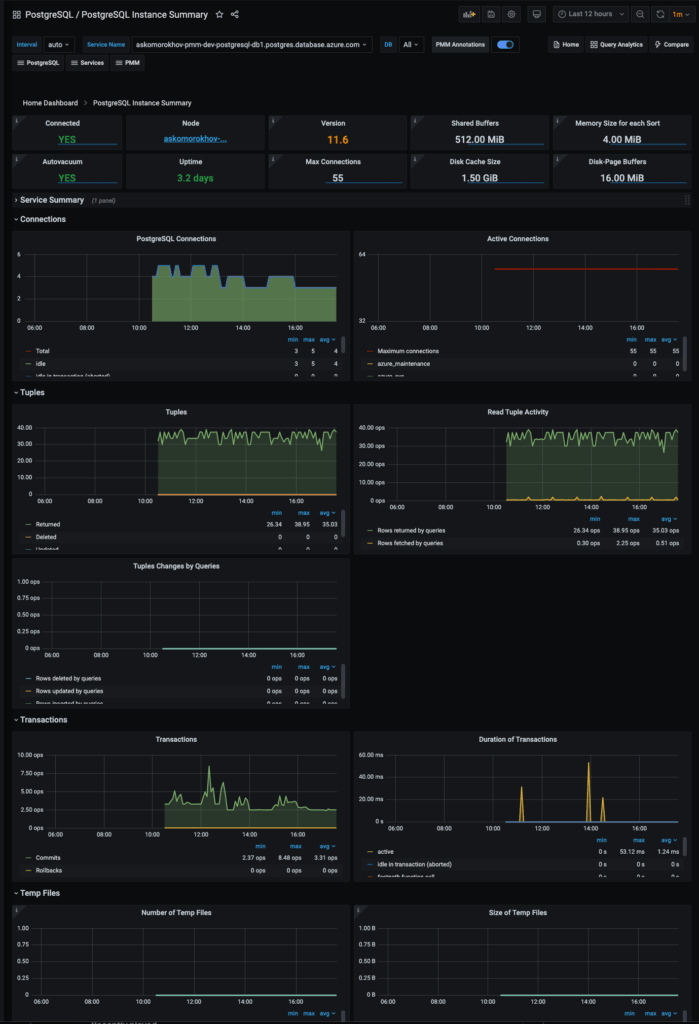Open the Interval auto dropdown
This screenshot has width=699, height=1024.
tap(59, 45)
